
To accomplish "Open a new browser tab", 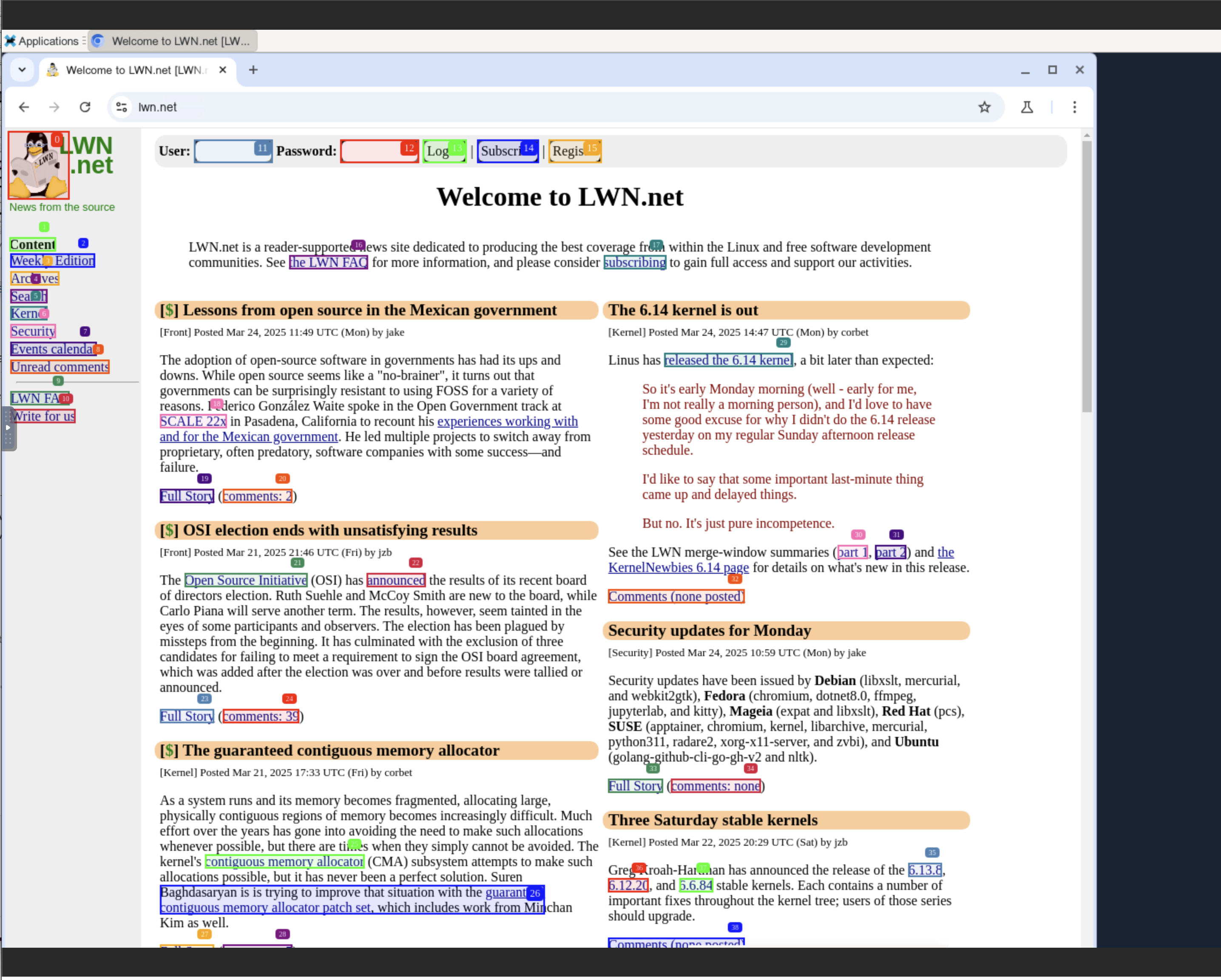I will tap(253, 70).
